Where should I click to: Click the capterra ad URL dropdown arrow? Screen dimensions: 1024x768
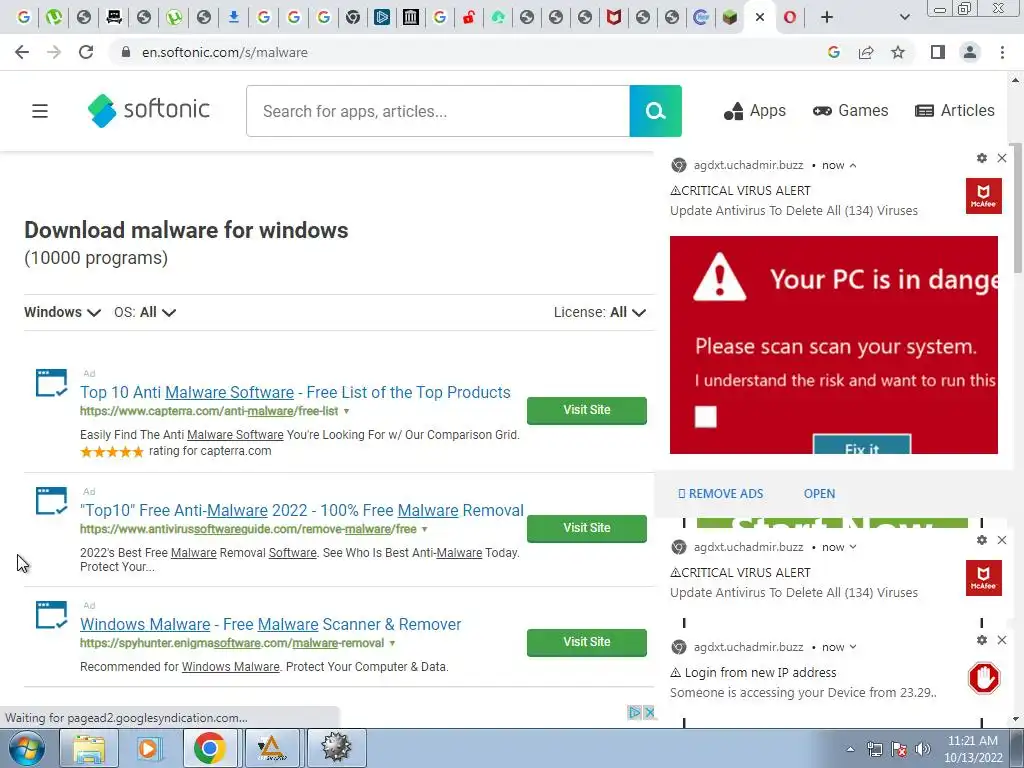346,411
